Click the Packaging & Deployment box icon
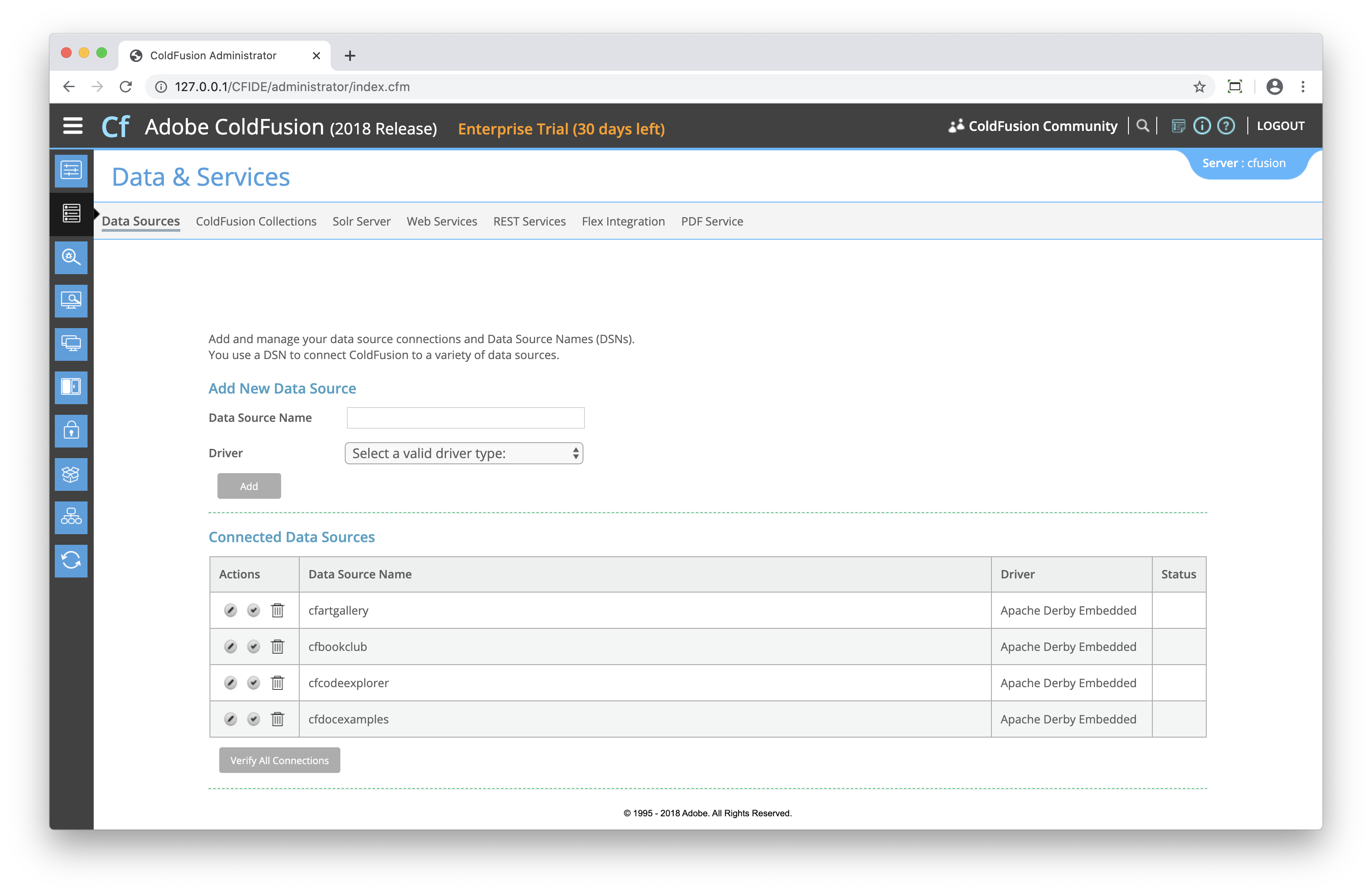This screenshot has height=895, width=1372. [x=71, y=474]
